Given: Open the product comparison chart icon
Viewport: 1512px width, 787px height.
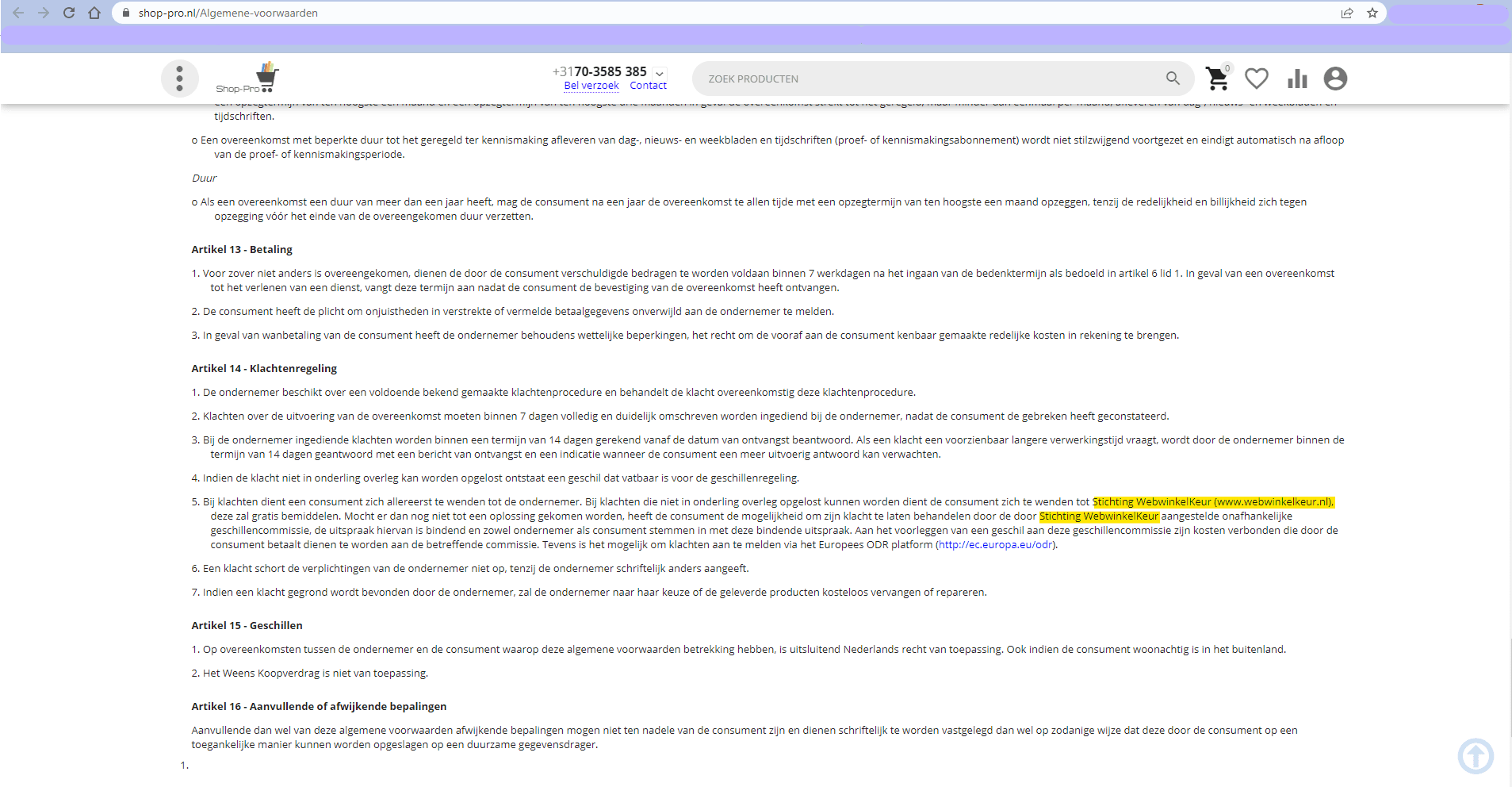Looking at the screenshot, I should point(1297,79).
